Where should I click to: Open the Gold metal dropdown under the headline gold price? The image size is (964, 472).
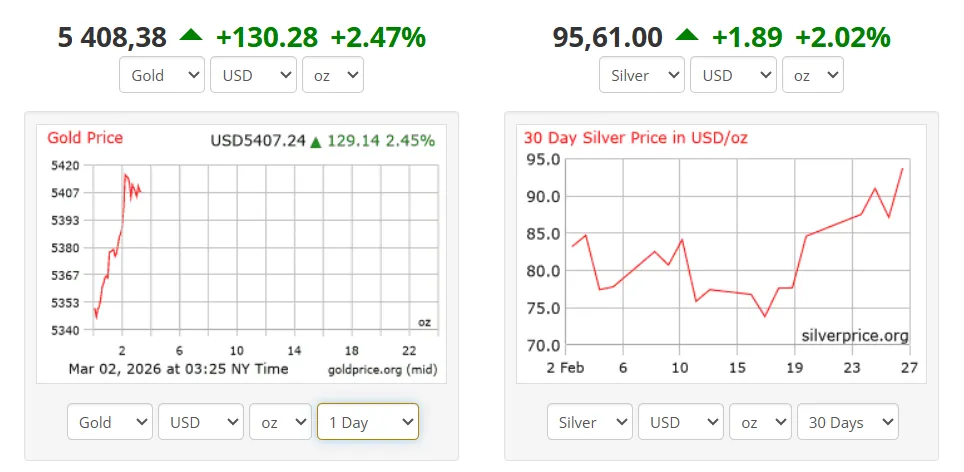[x=162, y=75]
